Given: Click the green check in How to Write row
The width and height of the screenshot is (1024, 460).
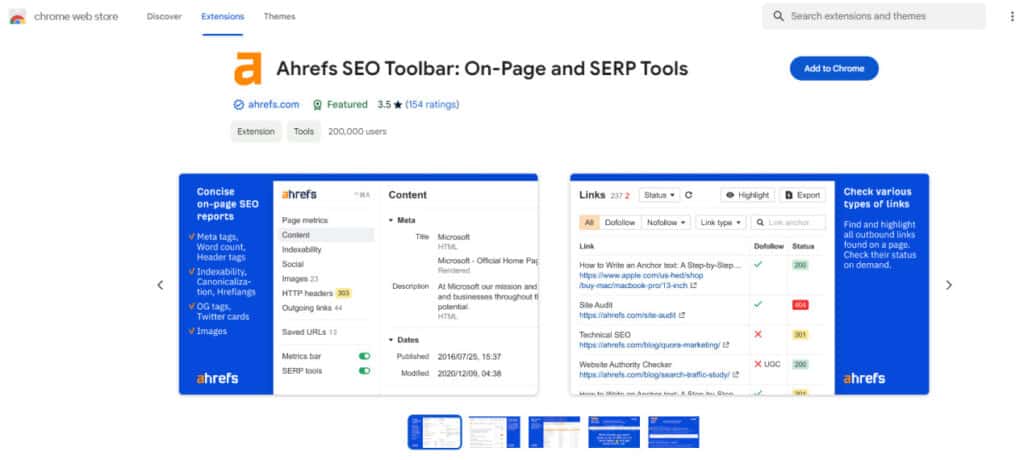Looking at the screenshot, I should pos(758,265).
